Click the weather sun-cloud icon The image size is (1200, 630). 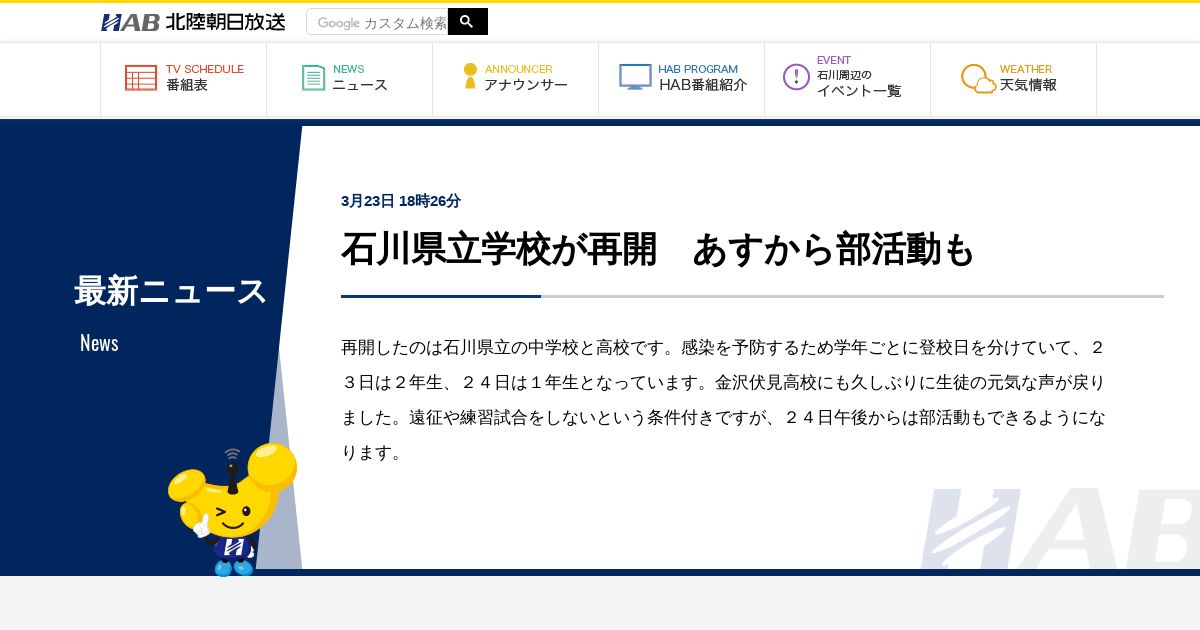coord(978,79)
